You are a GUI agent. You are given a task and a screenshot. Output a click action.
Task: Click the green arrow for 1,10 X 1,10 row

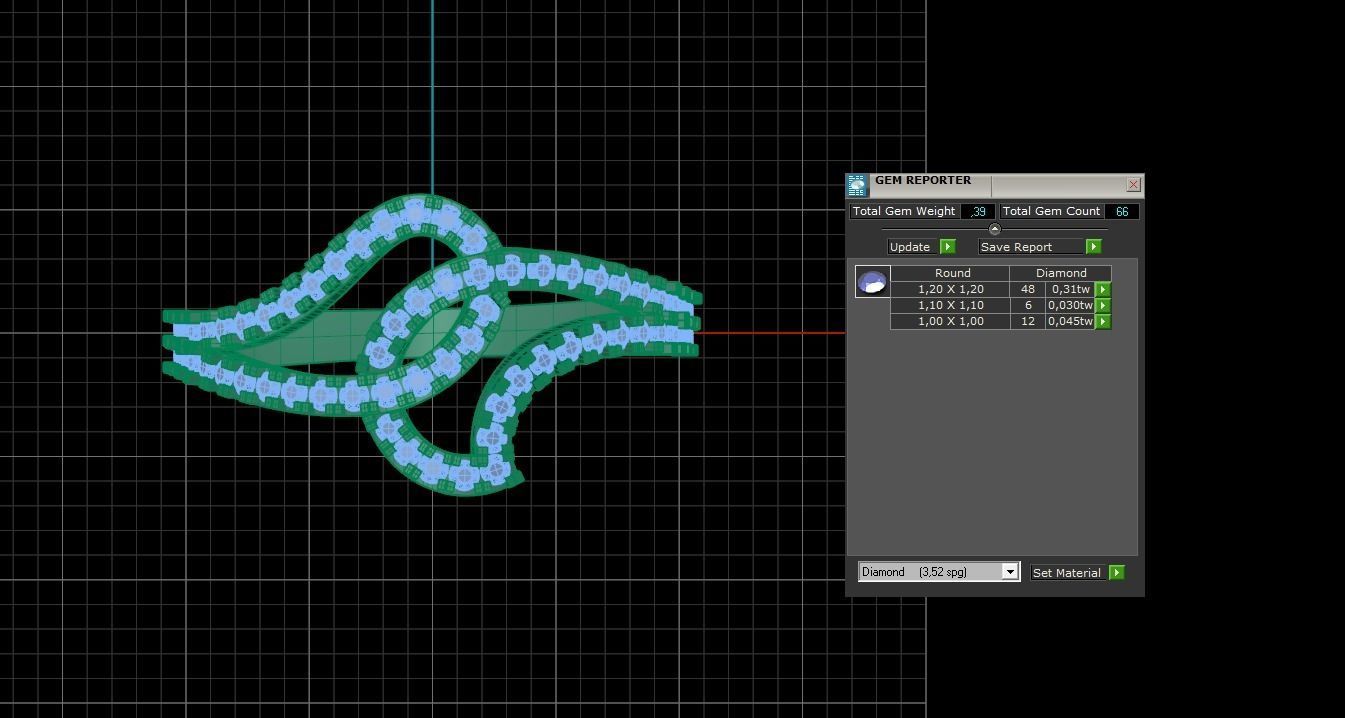(1103, 305)
